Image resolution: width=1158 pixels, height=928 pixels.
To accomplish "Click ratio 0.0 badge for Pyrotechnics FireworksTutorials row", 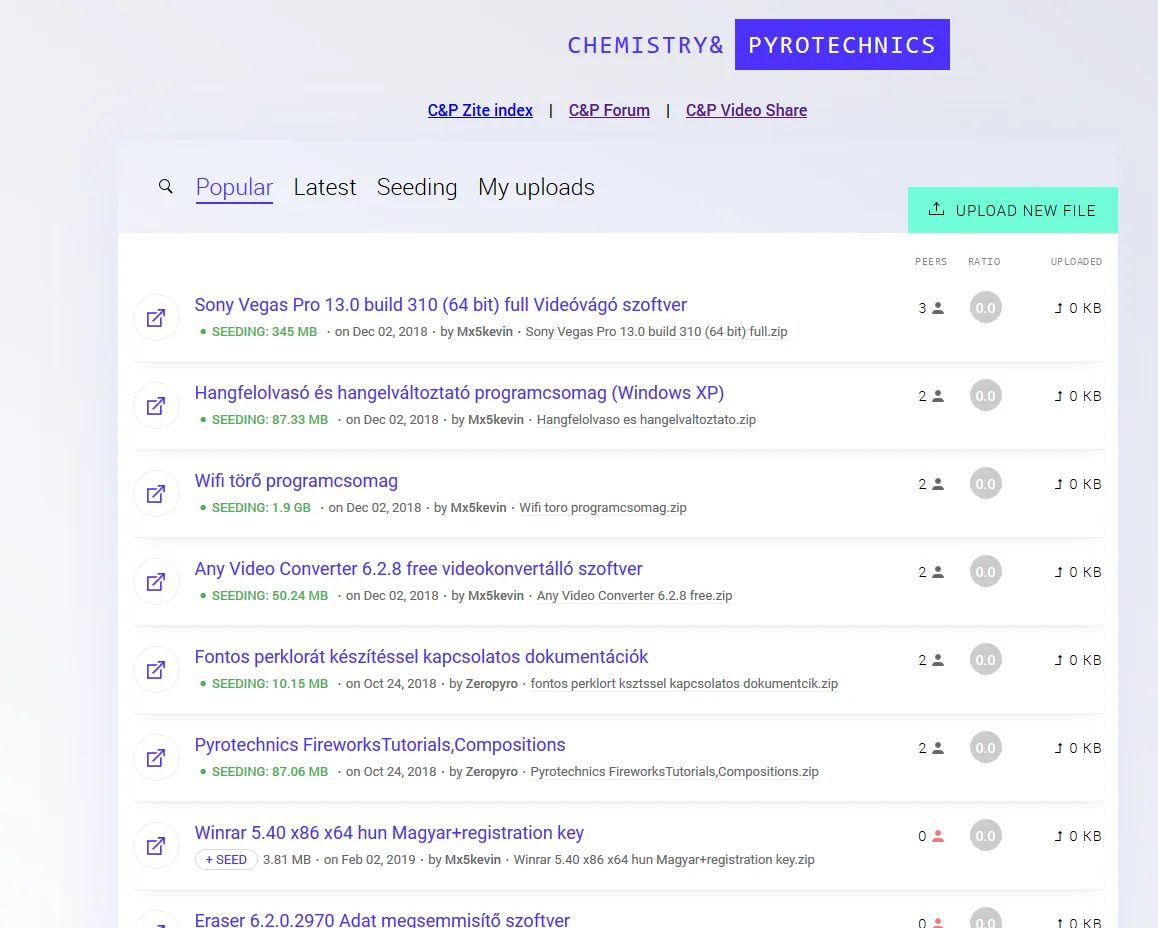I will click(x=985, y=747).
